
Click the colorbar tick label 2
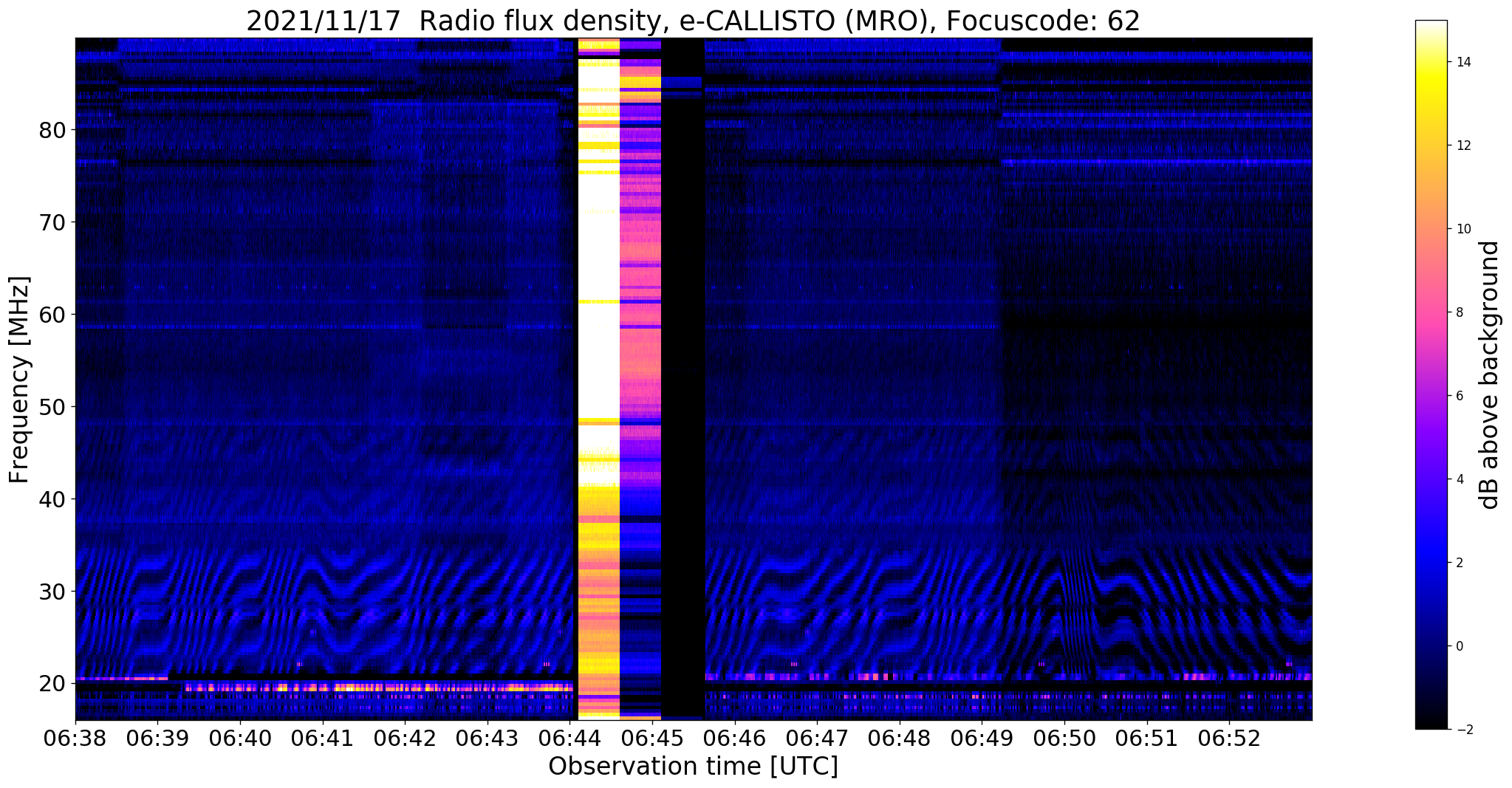point(1459,563)
